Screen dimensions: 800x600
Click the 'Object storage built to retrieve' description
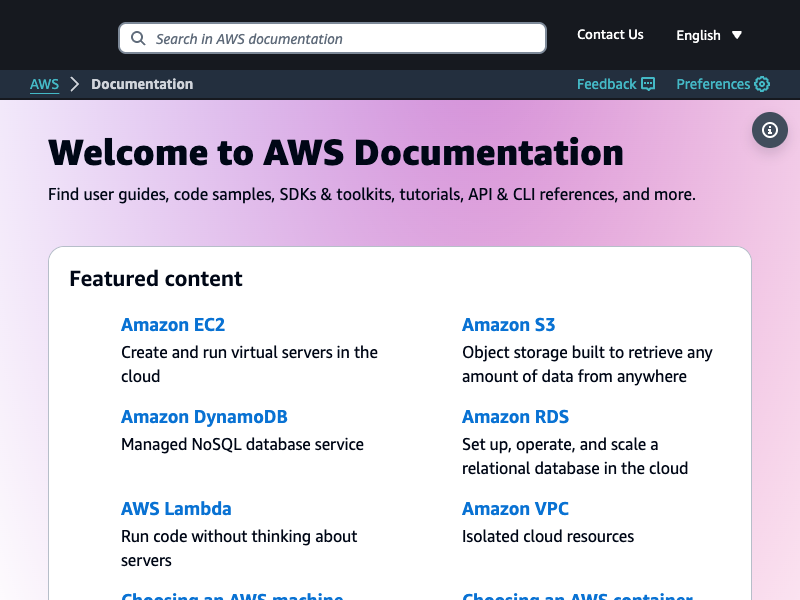point(587,364)
